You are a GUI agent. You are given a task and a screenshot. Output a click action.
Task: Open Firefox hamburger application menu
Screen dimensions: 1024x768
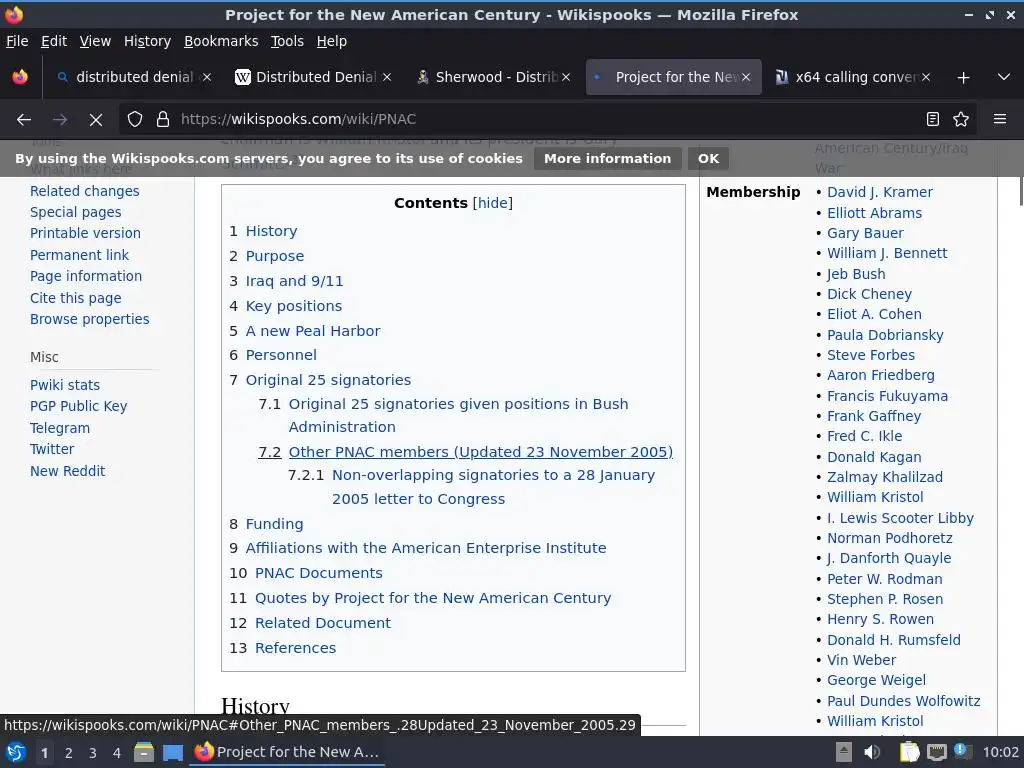[x=999, y=119]
